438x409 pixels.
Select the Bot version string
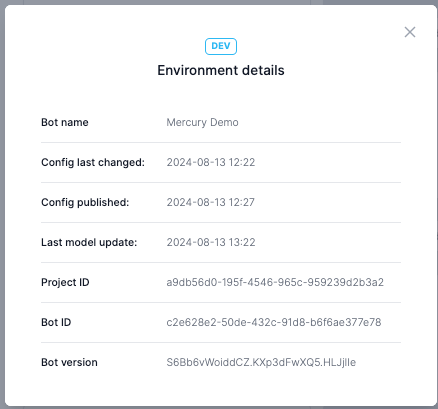[261, 362]
